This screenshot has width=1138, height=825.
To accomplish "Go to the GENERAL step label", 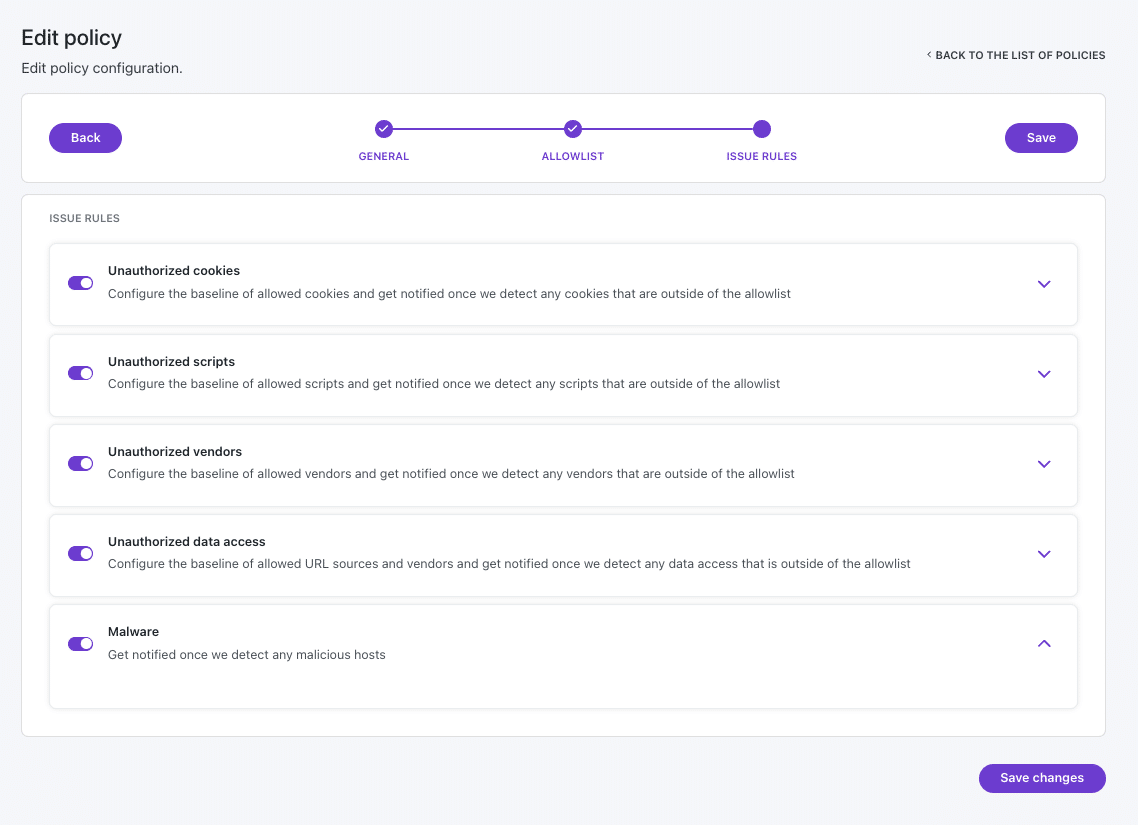I will pyautogui.click(x=384, y=156).
